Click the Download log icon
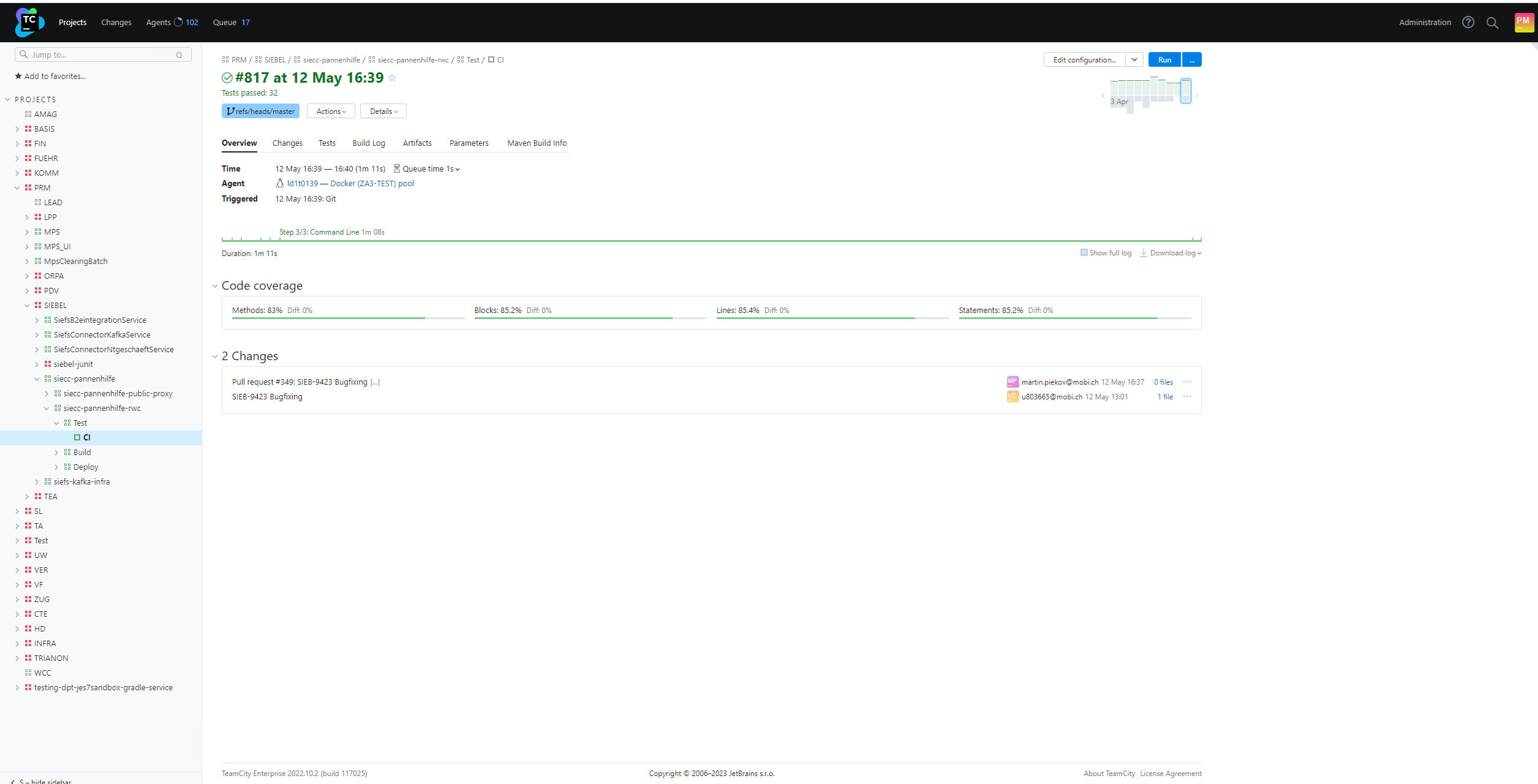The image size is (1538, 784). (x=1143, y=253)
